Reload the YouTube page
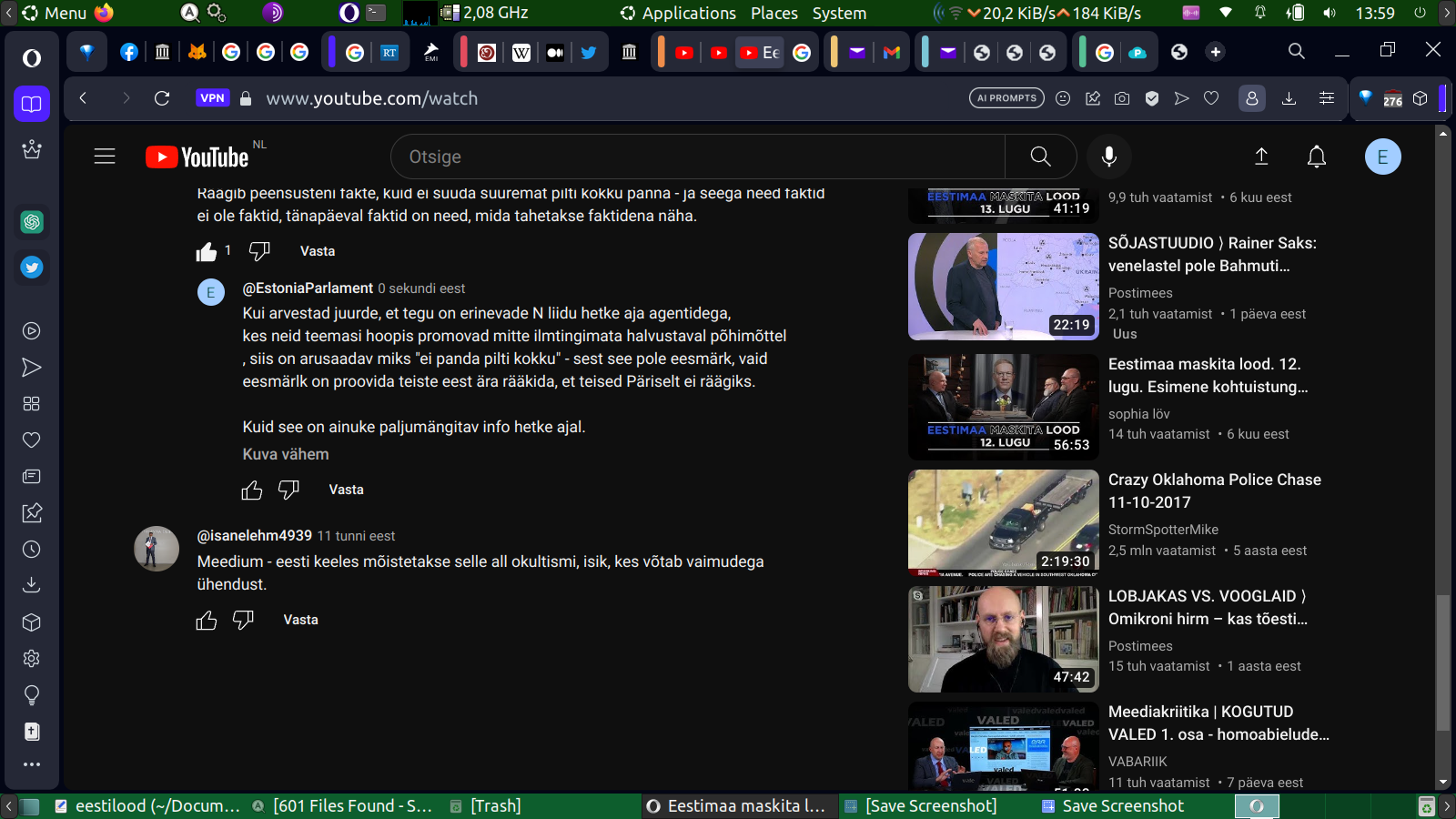The width and height of the screenshot is (1456, 819). 162,98
